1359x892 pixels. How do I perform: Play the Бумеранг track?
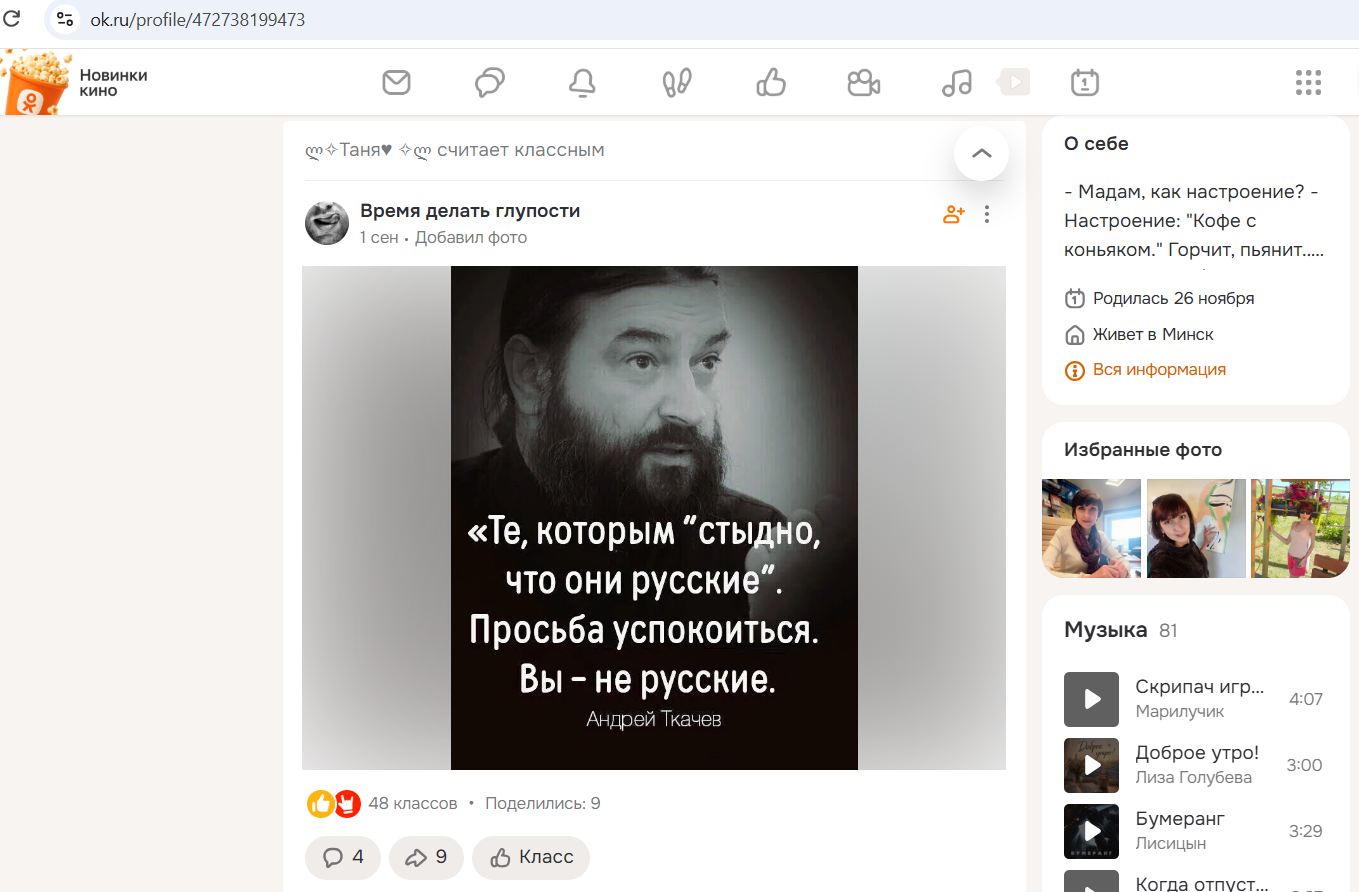(x=1091, y=831)
